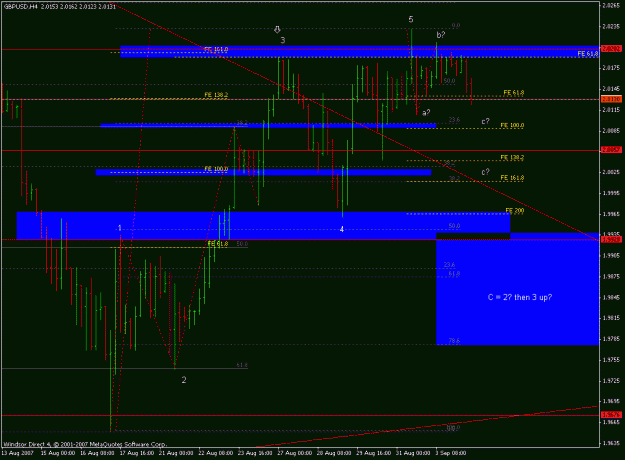625x460 pixels.
Task: Click the 2.0025 price axis value
Action: click(611, 172)
